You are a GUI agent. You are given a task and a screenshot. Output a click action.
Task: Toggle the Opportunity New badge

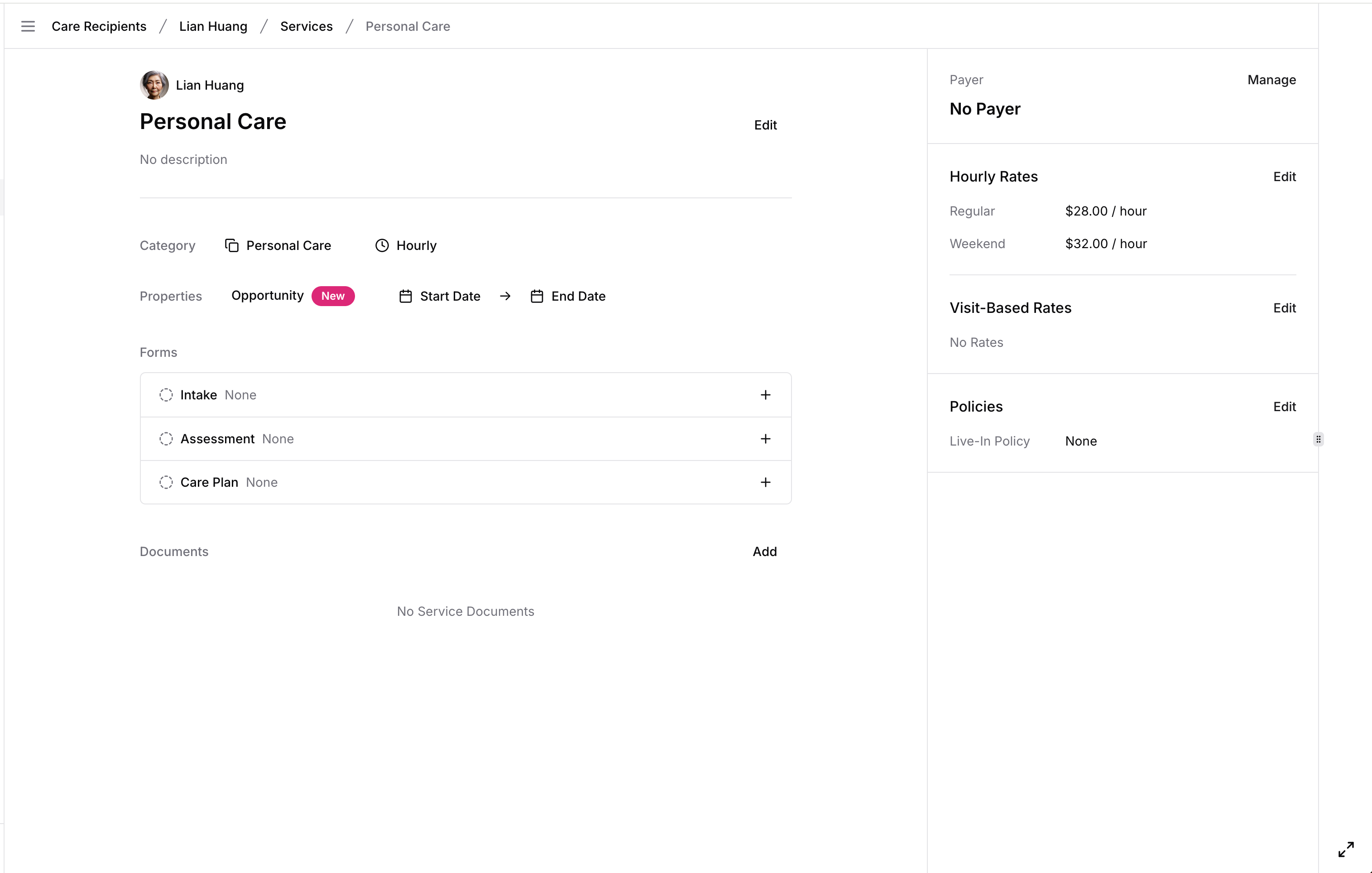(x=333, y=296)
